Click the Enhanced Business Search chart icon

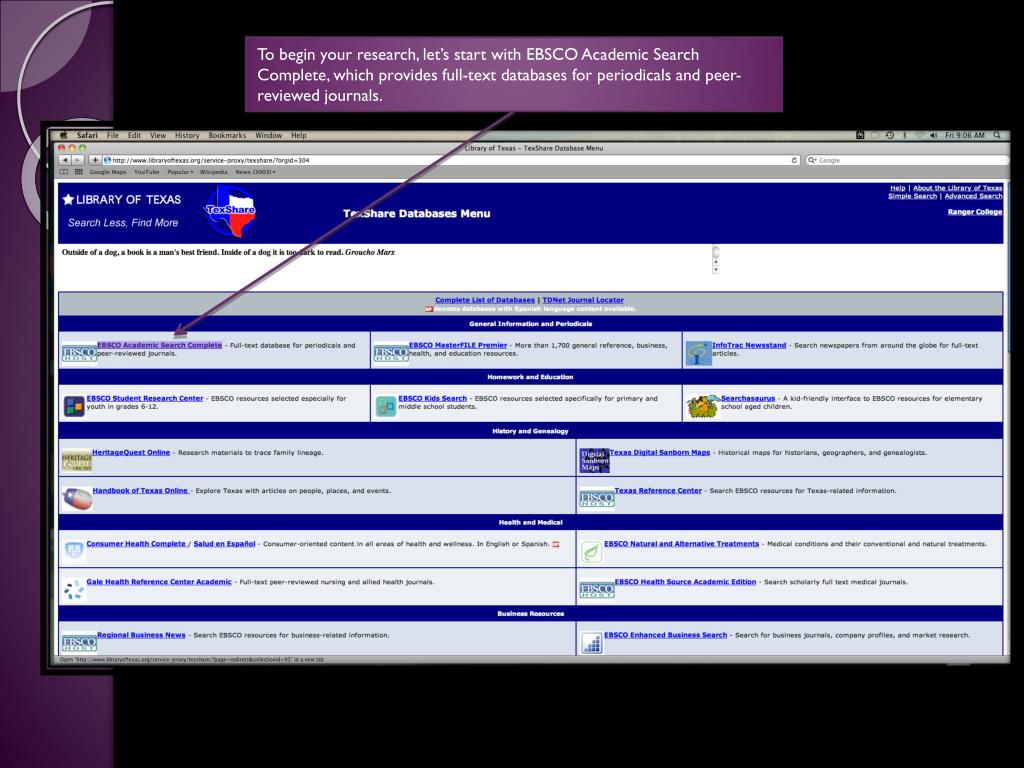tap(591, 643)
